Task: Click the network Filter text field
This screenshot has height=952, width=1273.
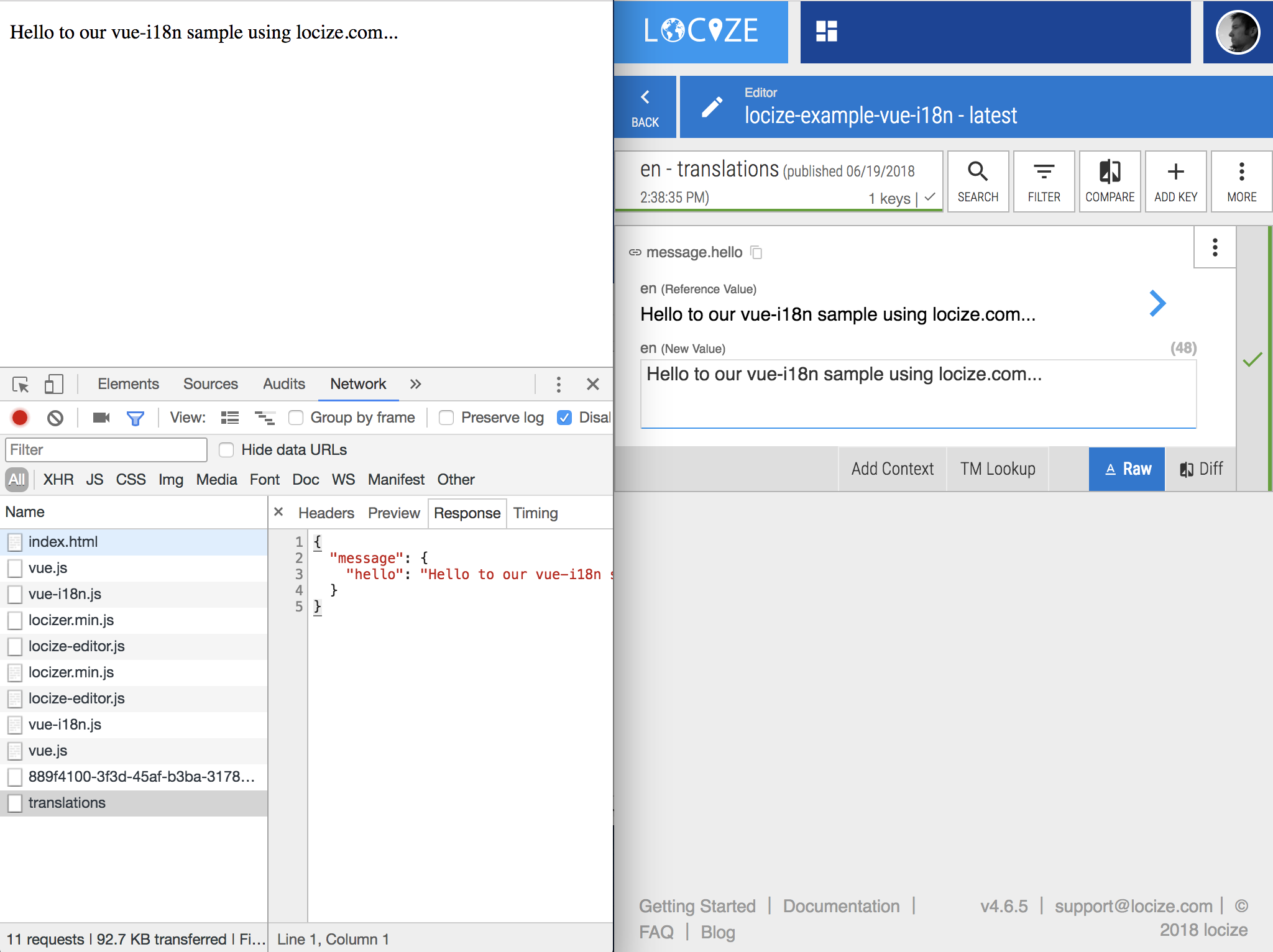Action: [106, 450]
